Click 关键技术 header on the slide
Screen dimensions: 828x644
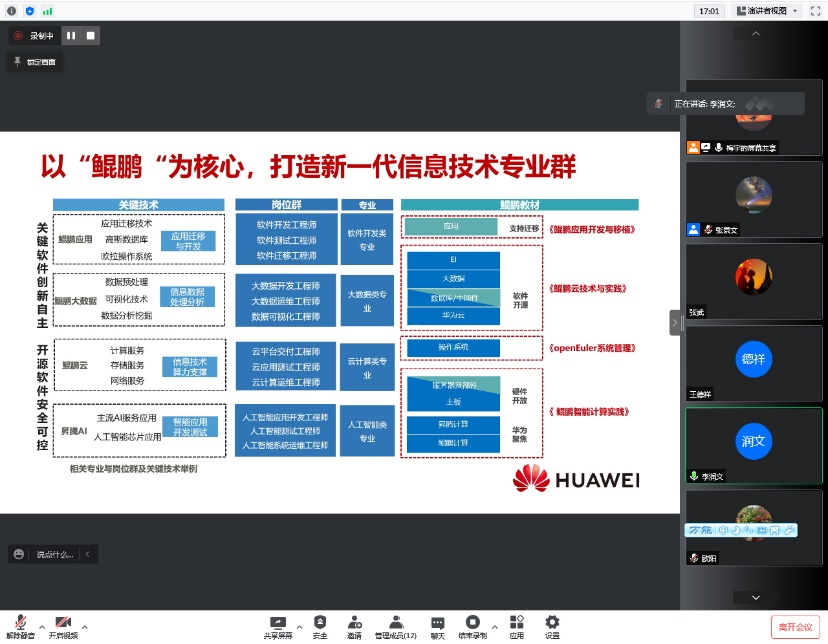(x=138, y=205)
